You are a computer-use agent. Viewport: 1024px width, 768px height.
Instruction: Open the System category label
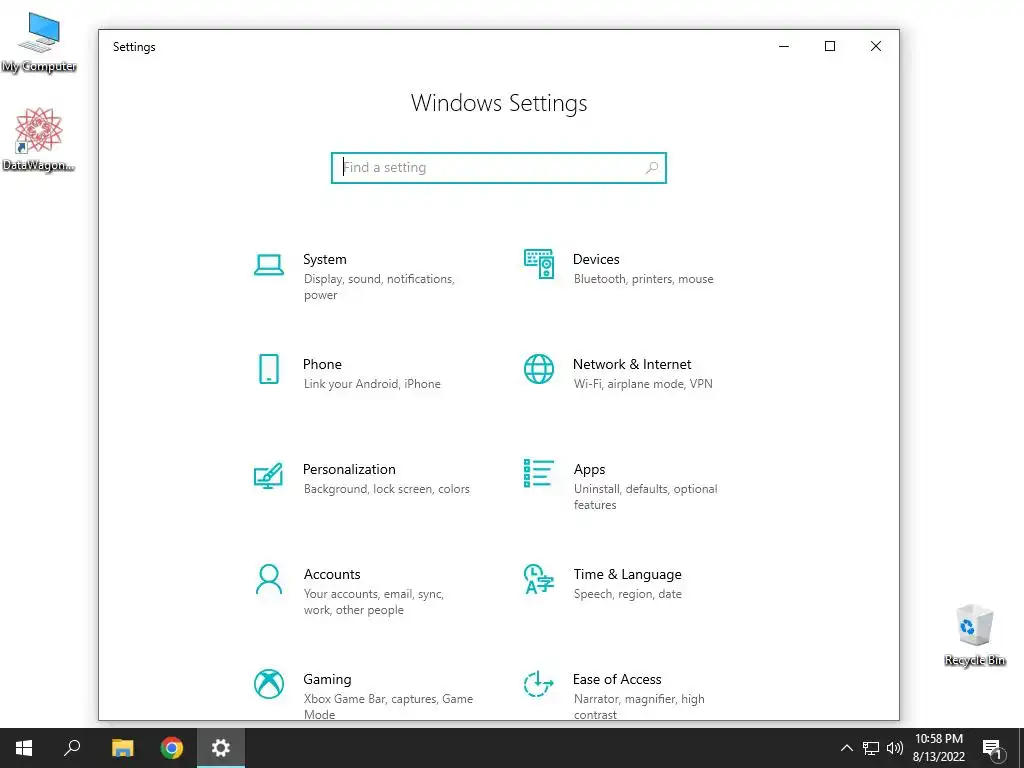pyautogui.click(x=325, y=259)
